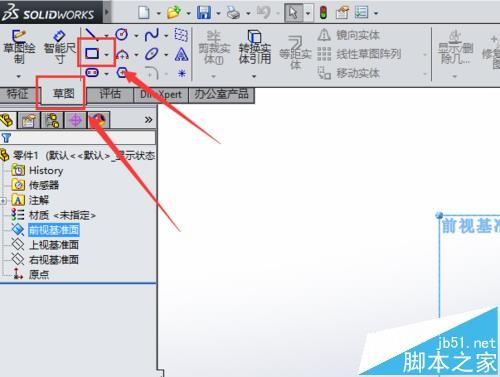Open the DimXpertManager tab

(75, 120)
